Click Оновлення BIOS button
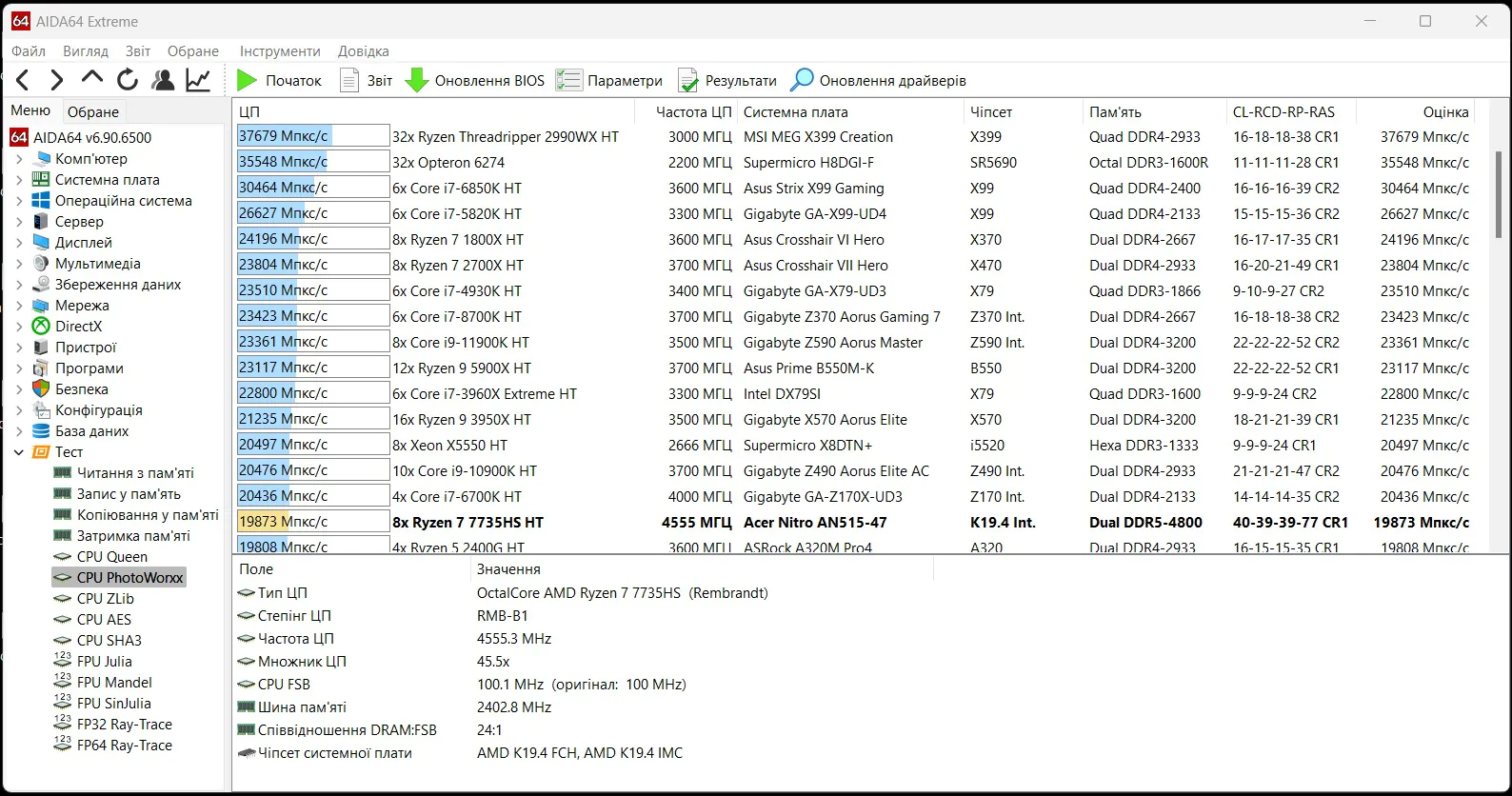The width and height of the screenshot is (1512, 796). point(475,81)
